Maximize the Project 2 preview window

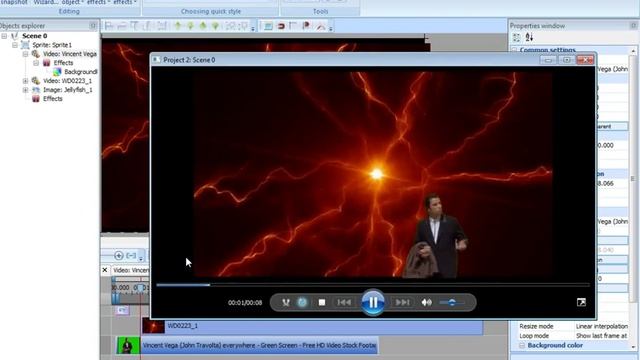point(567,60)
